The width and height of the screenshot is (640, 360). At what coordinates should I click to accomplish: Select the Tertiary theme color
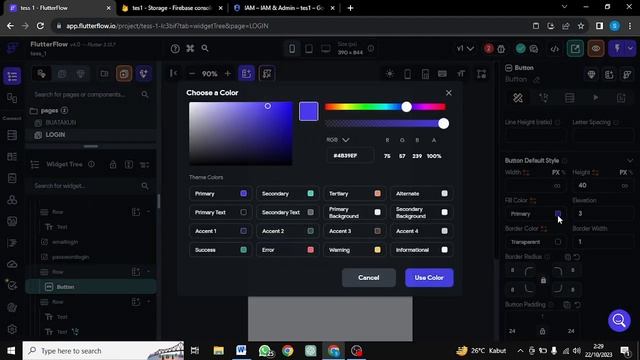pyautogui.click(x=354, y=193)
